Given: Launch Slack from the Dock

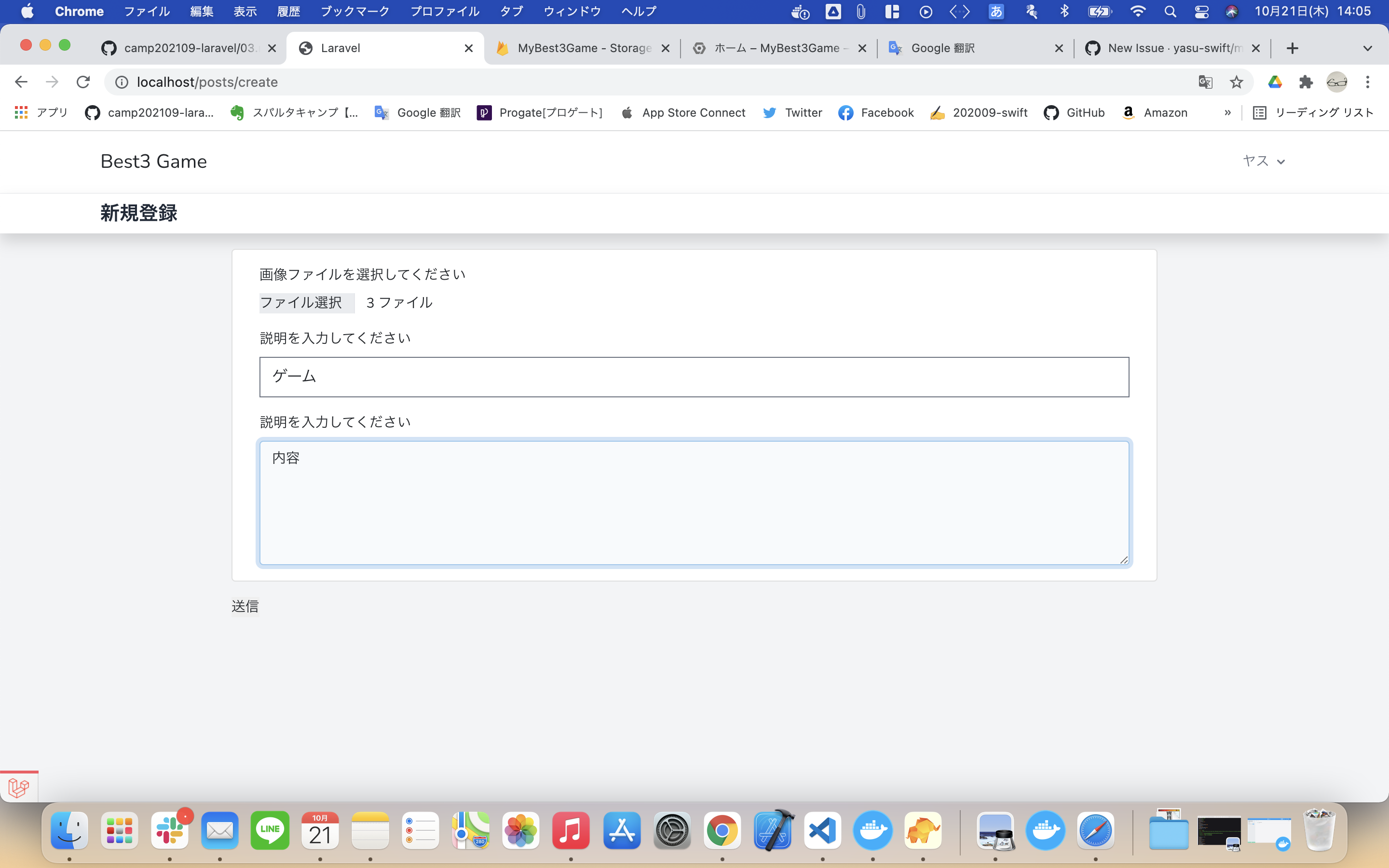Looking at the screenshot, I should 170,830.
